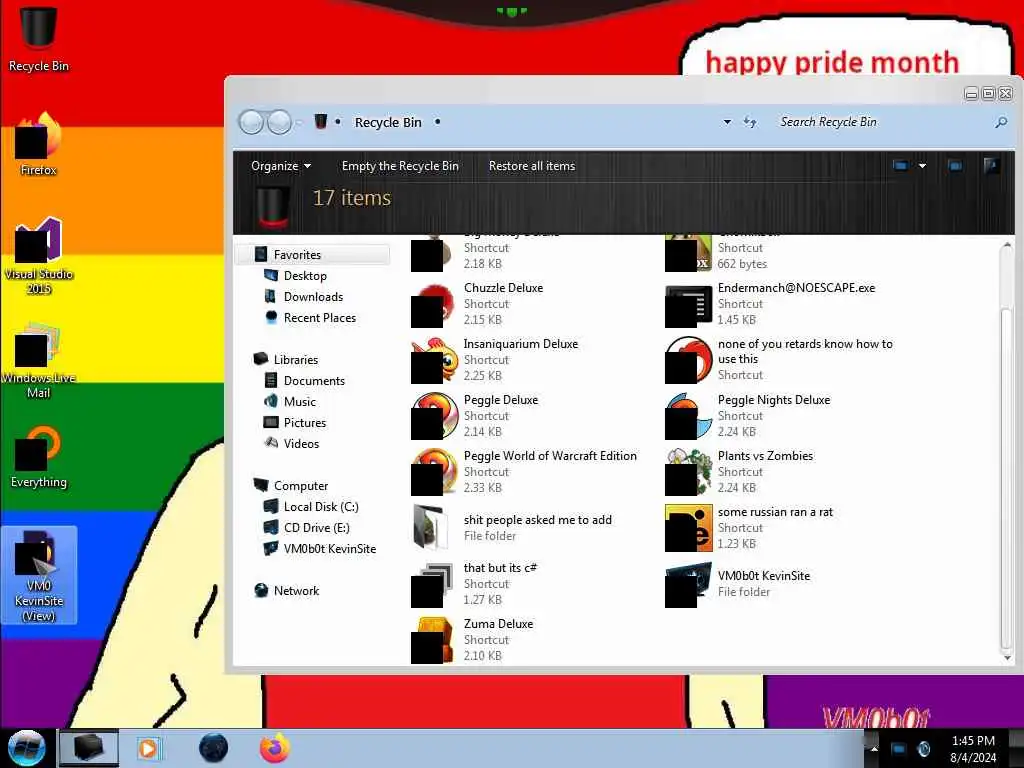Screen dimensions: 1024x768
Task: Click the Explorer taskbar button
Action: 89,748
